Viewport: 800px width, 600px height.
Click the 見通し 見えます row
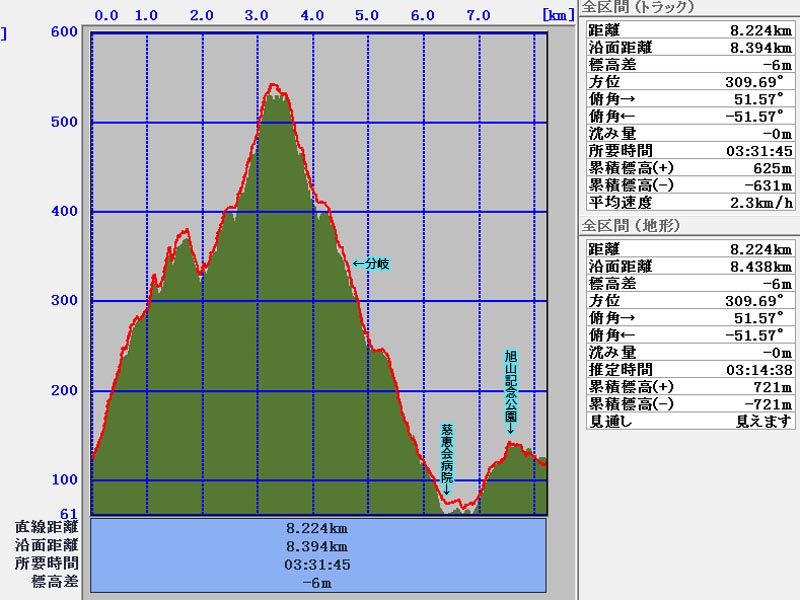688,421
